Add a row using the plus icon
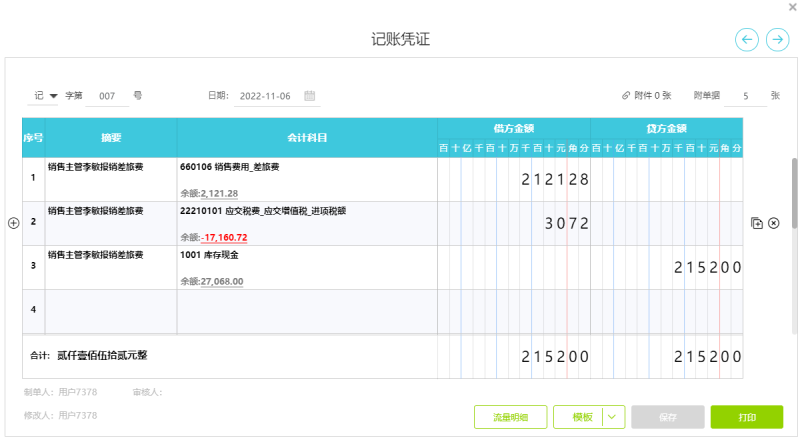This screenshot has height=440, width=800. pyautogui.click(x=14, y=223)
